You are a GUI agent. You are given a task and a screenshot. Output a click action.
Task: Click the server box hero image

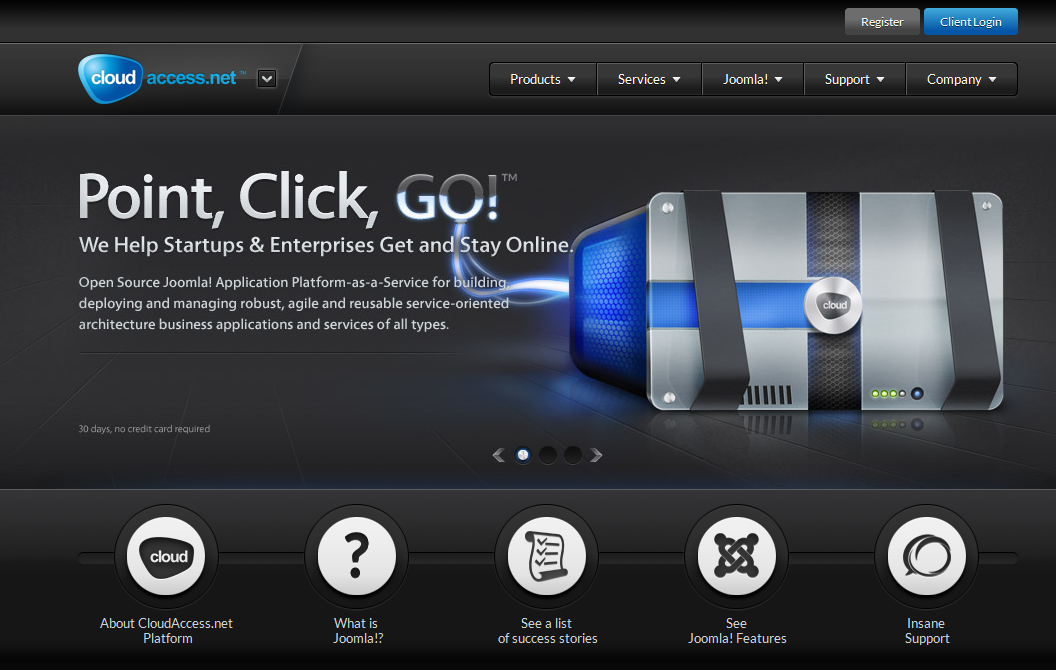pyautogui.click(x=788, y=302)
